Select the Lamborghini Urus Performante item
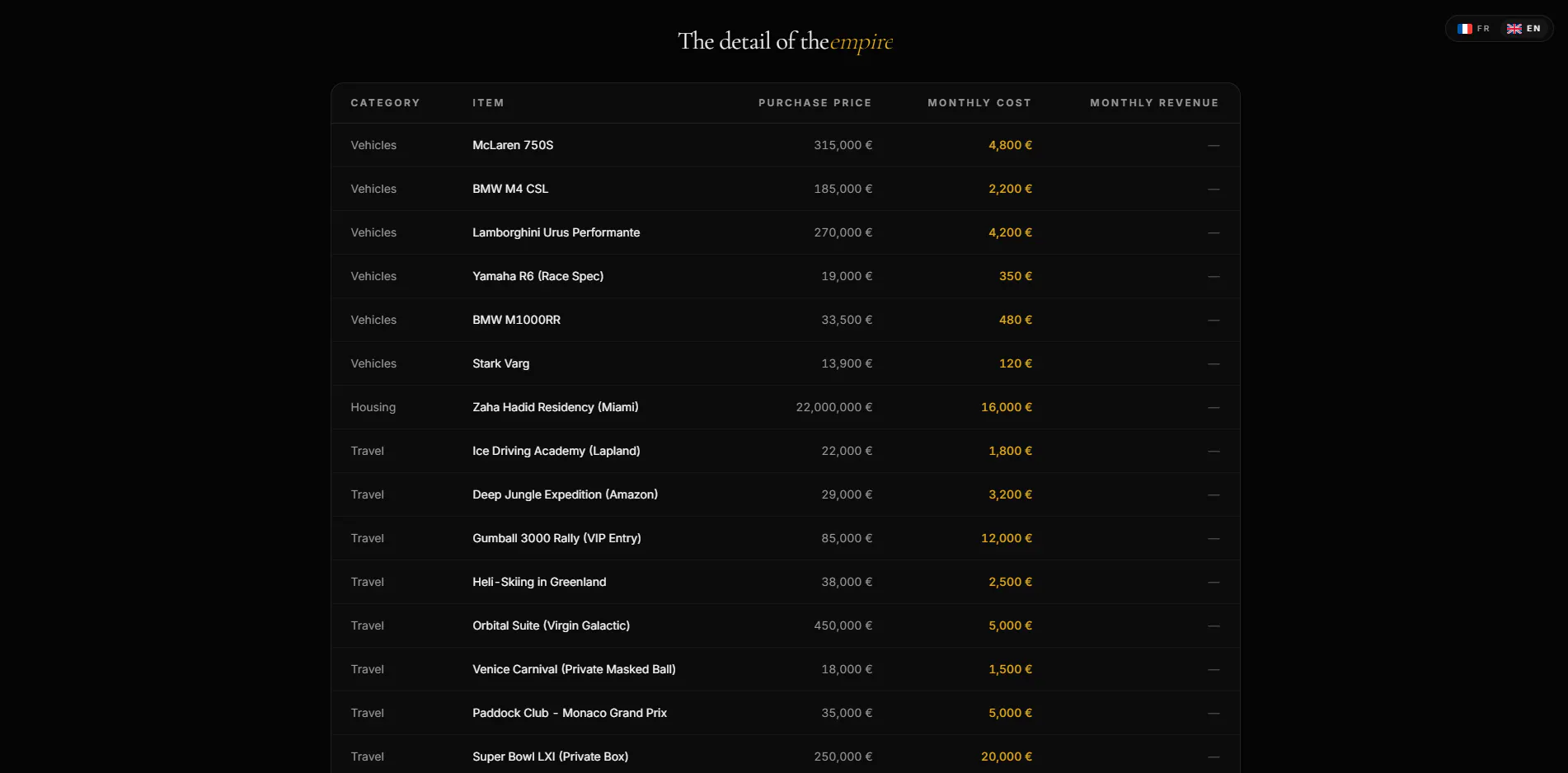This screenshot has height=773, width=1568. point(556,232)
